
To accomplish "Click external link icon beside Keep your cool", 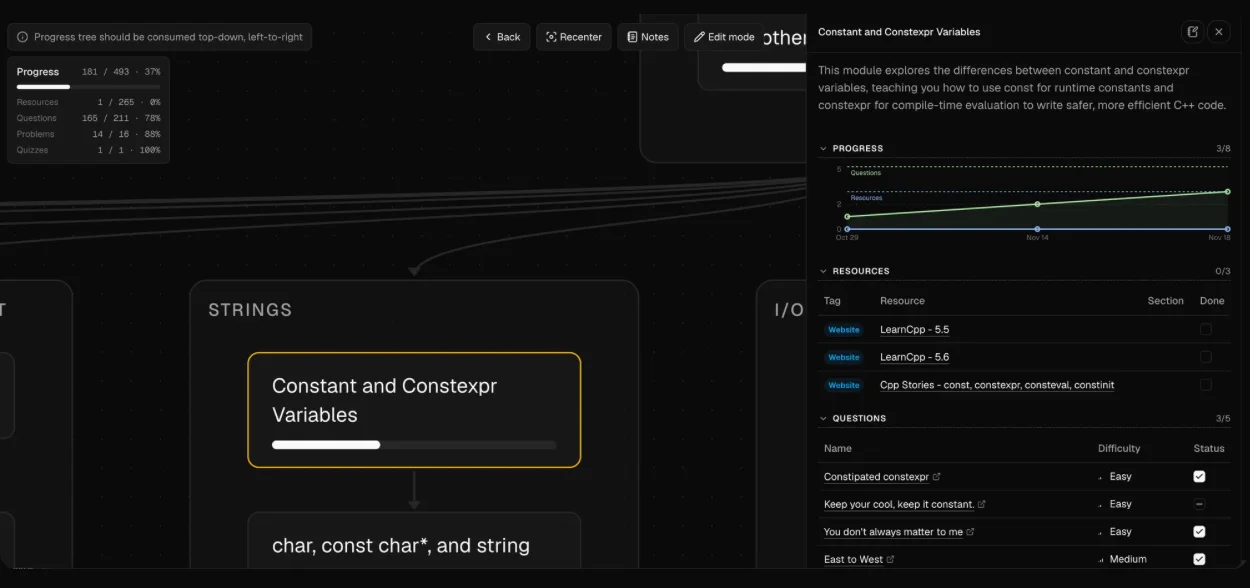I will (x=981, y=504).
